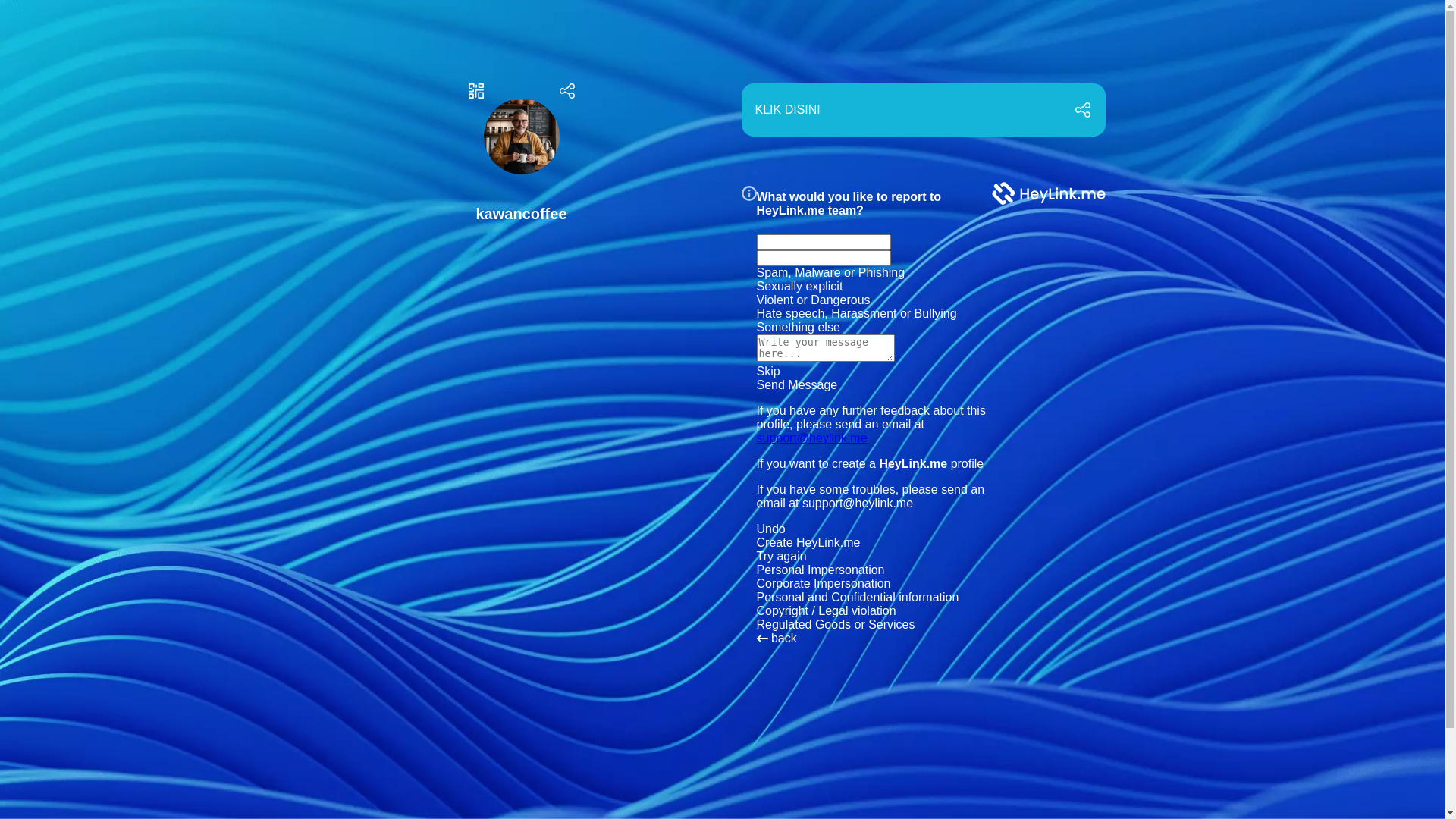Click the profile share icon
The image size is (1456, 819).
(566, 91)
